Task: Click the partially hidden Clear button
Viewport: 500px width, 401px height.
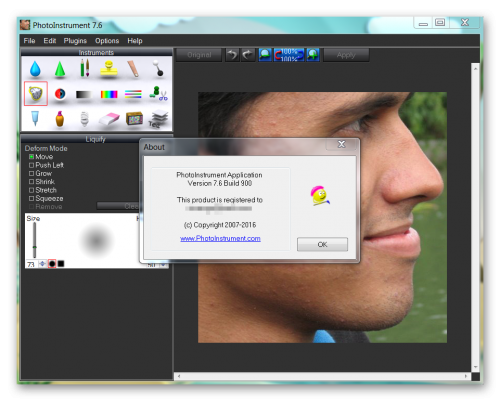Action: tap(118, 206)
